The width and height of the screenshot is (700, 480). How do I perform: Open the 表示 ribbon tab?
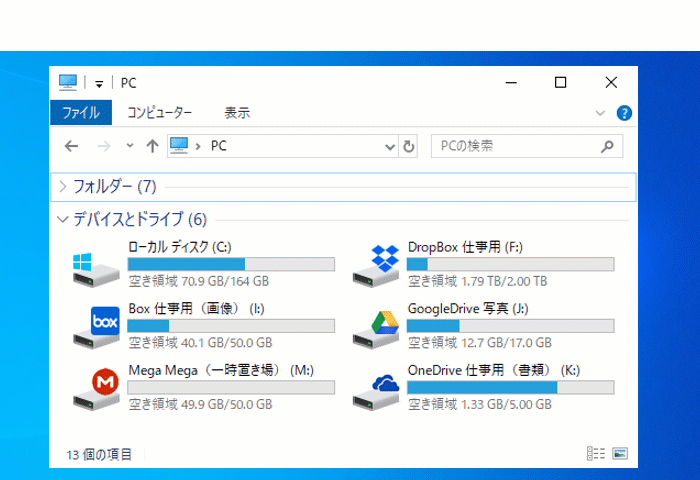coord(237,113)
